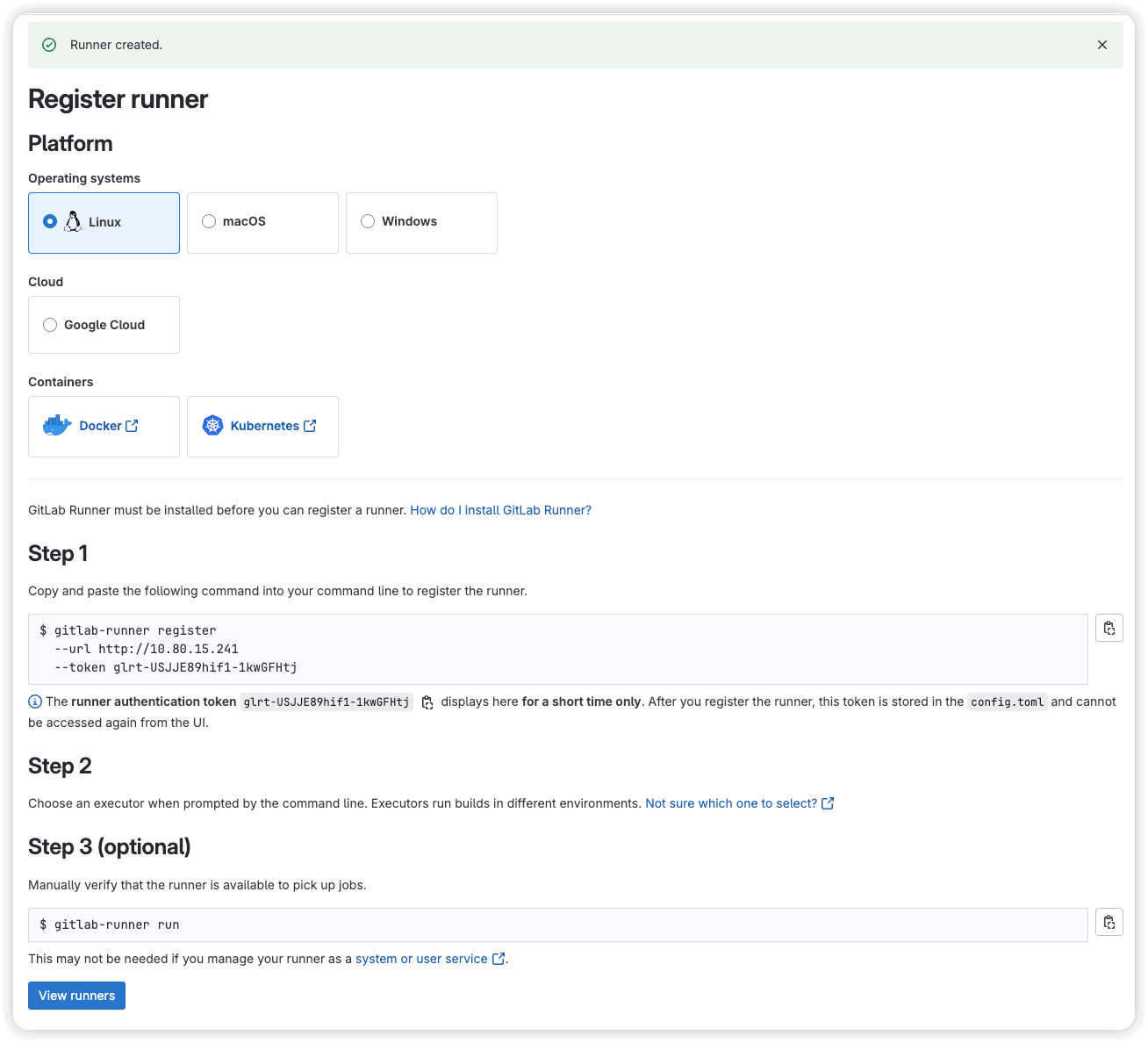The width and height of the screenshot is (1148, 1043).
Task: Click the View runners button
Action: coord(77,996)
